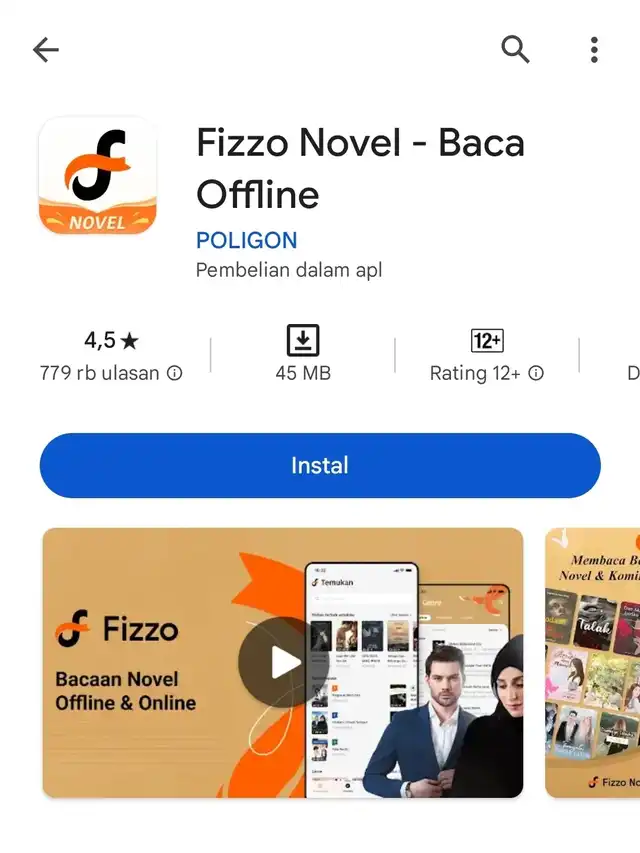The image size is (640, 853).
Task: Tap the info icon beside ulasan
Action: [175, 373]
